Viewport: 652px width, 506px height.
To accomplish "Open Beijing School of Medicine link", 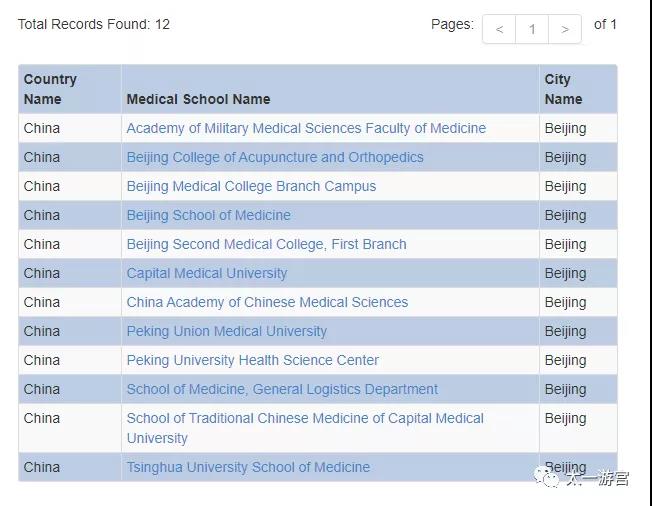I will 208,215.
